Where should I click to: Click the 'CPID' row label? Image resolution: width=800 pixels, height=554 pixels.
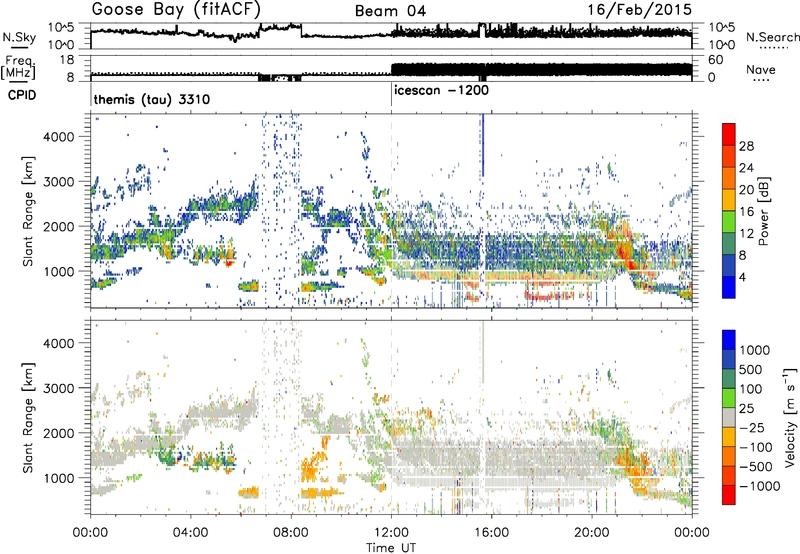click(21, 95)
